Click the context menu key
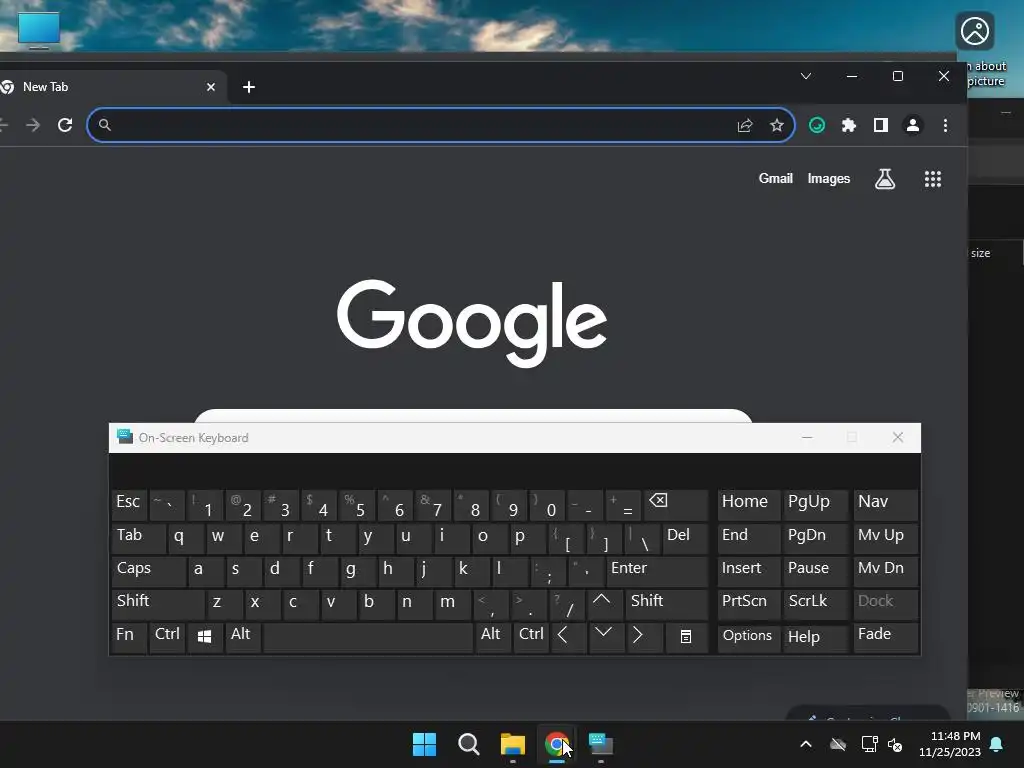Viewport: 1024px width, 768px height. (687, 637)
